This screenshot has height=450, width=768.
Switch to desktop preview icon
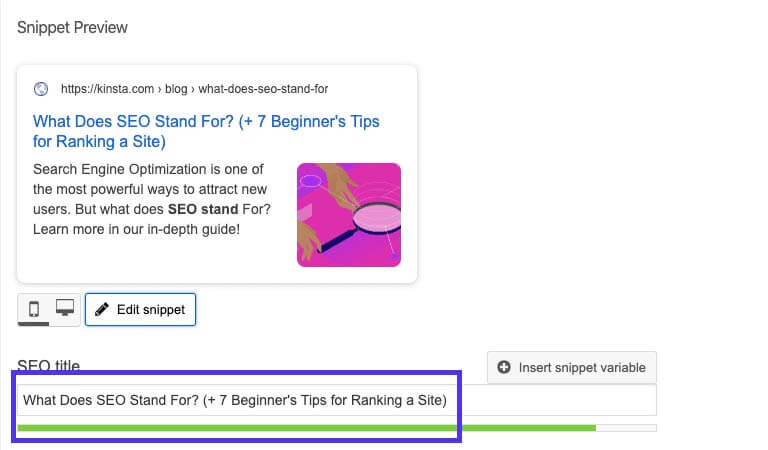click(x=65, y=308)
